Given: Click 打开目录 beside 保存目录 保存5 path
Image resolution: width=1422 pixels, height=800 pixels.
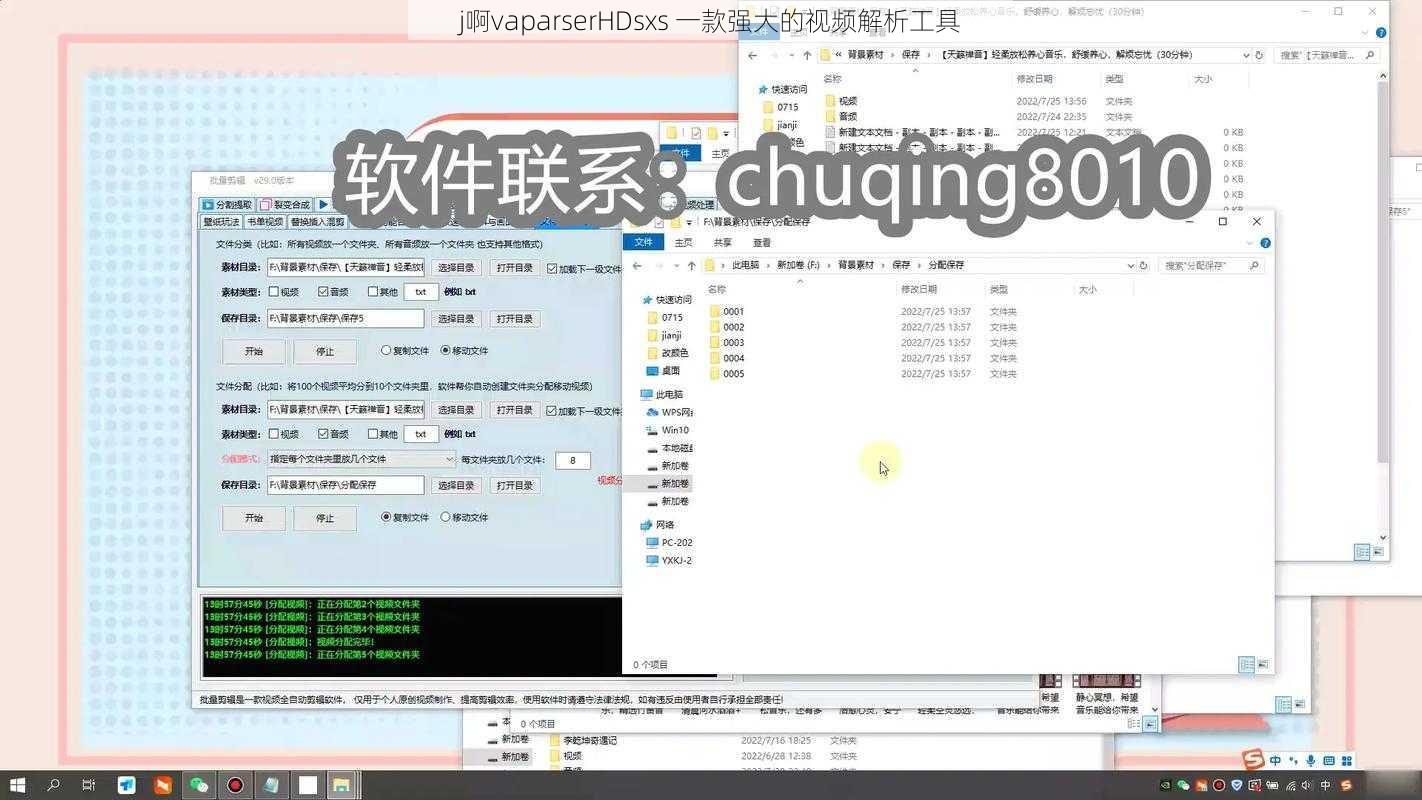Looking at the screenshot, I should pos(514,319).
